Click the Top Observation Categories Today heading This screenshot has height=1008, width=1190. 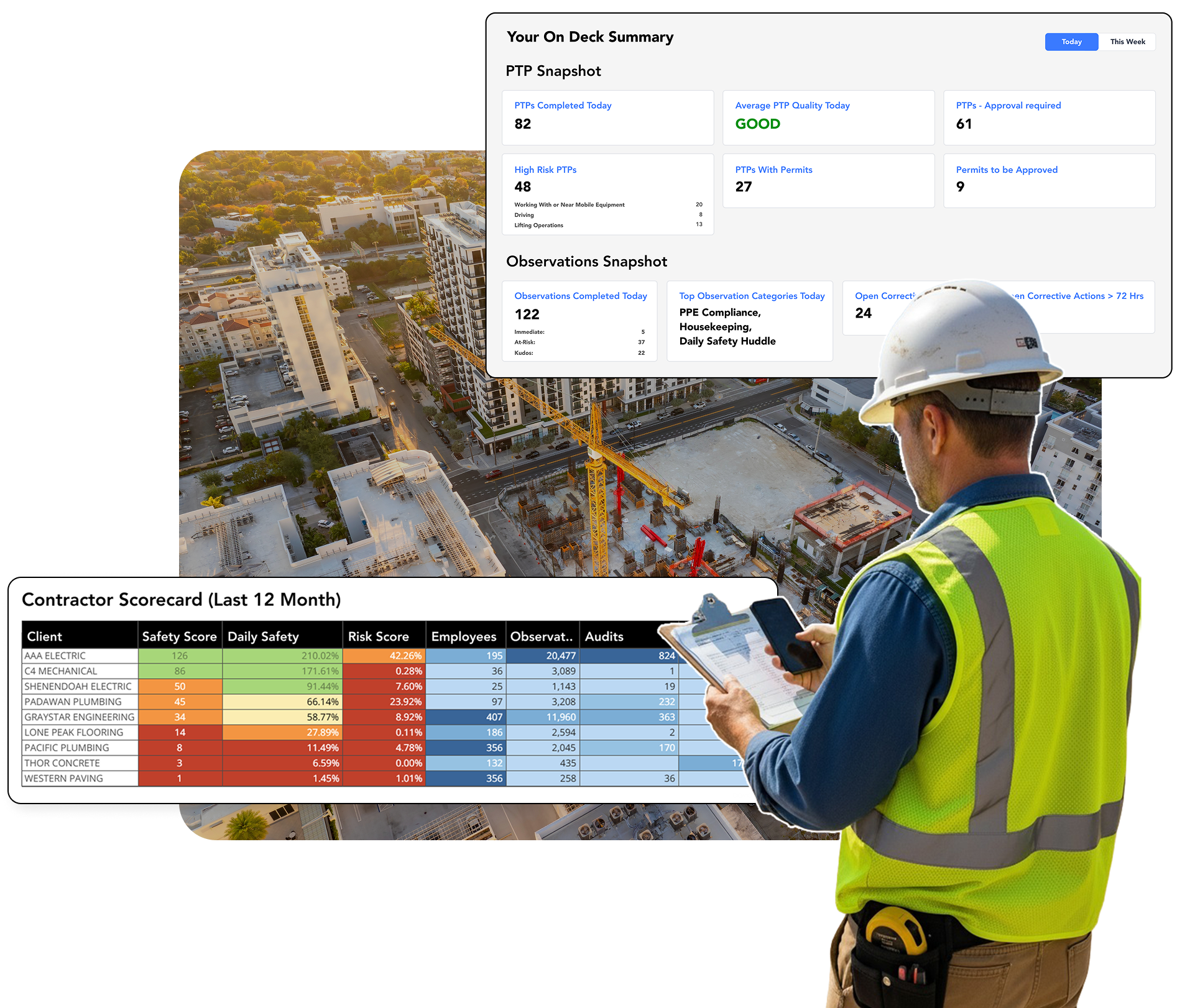pos(752,296)
